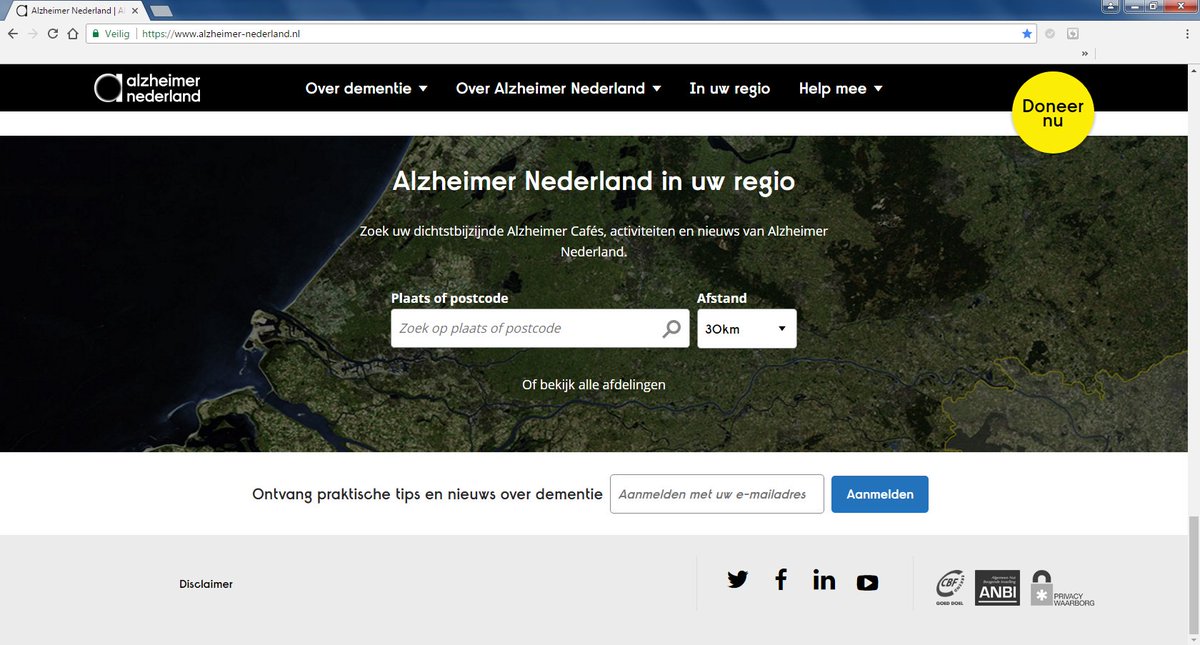The height and width of the screenshot is (645, 1200).
Task: Click the Alzheimer Nederland logo
Action: (x=147, y=88)
